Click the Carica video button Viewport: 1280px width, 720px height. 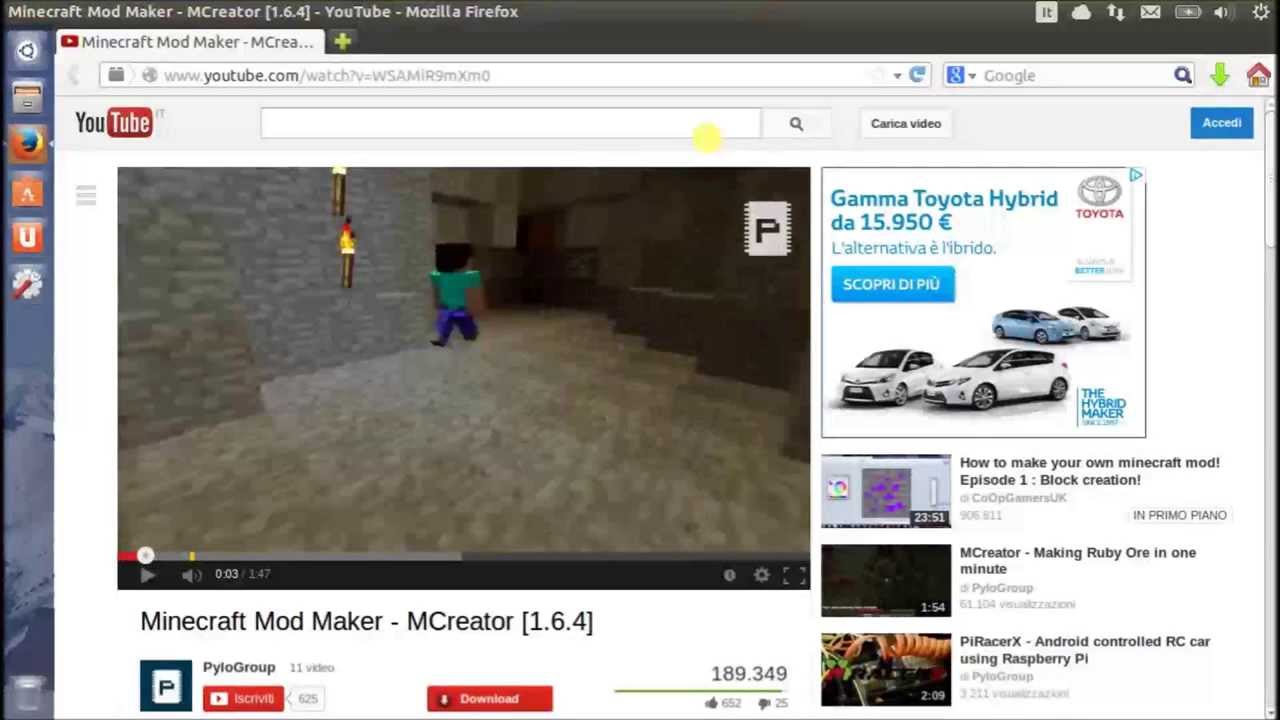905,123
